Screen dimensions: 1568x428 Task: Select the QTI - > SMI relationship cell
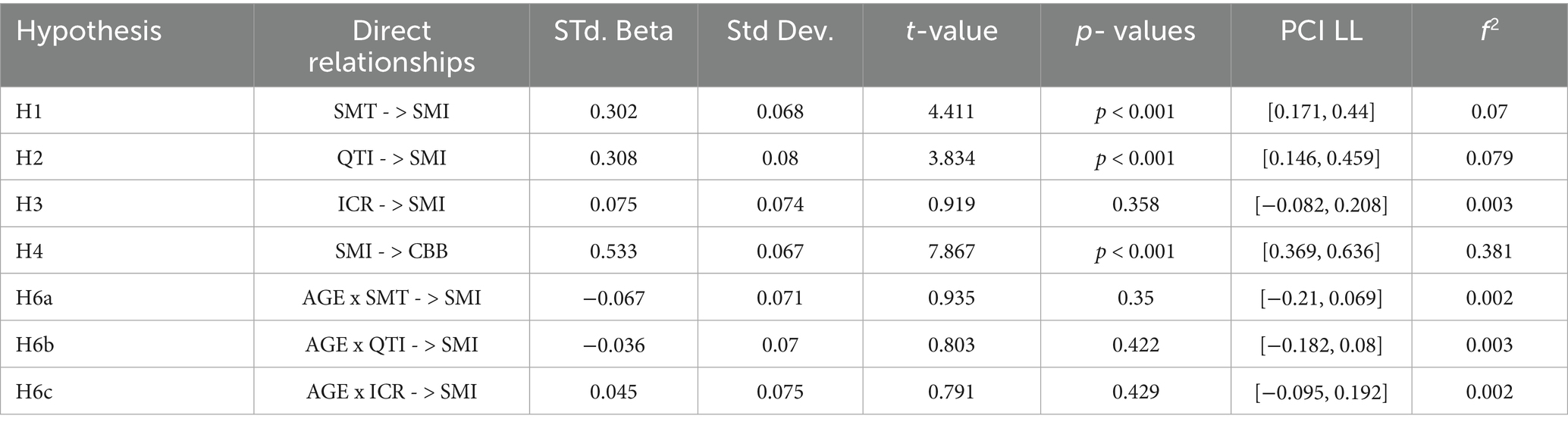pyautogui.click(x=391, y=158)
